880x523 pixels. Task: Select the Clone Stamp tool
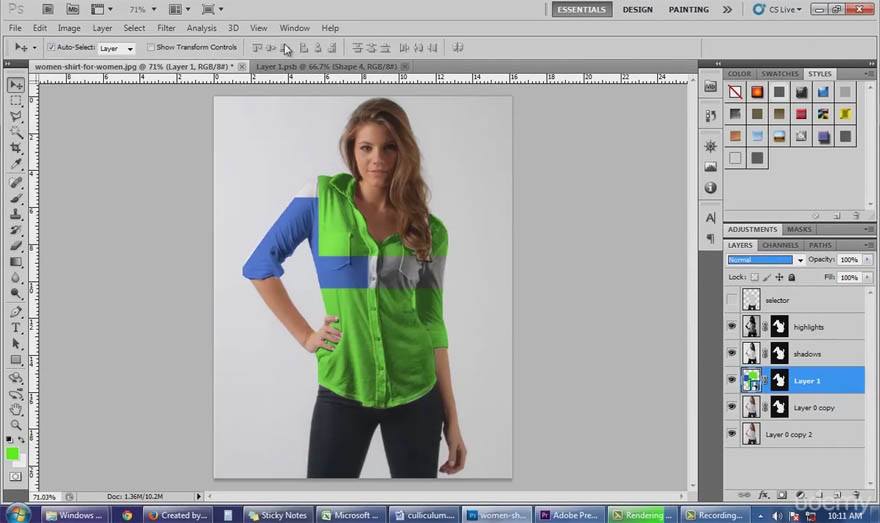[16, 214]
